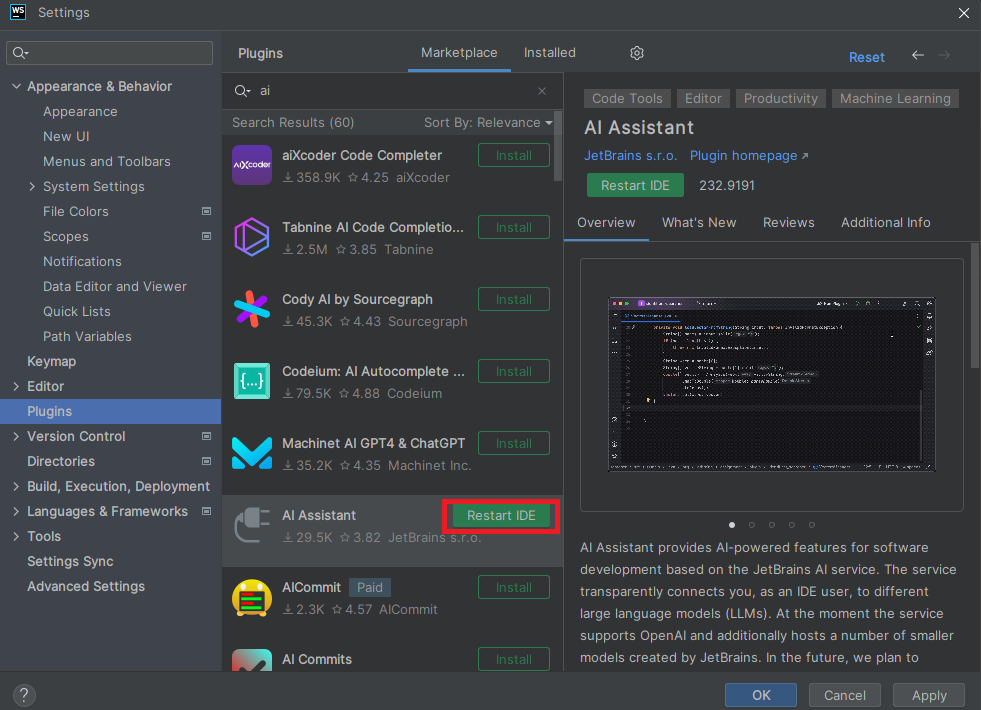Screen dimensions: 981x710
Task: Open the Overview tab
Action: 606,223
